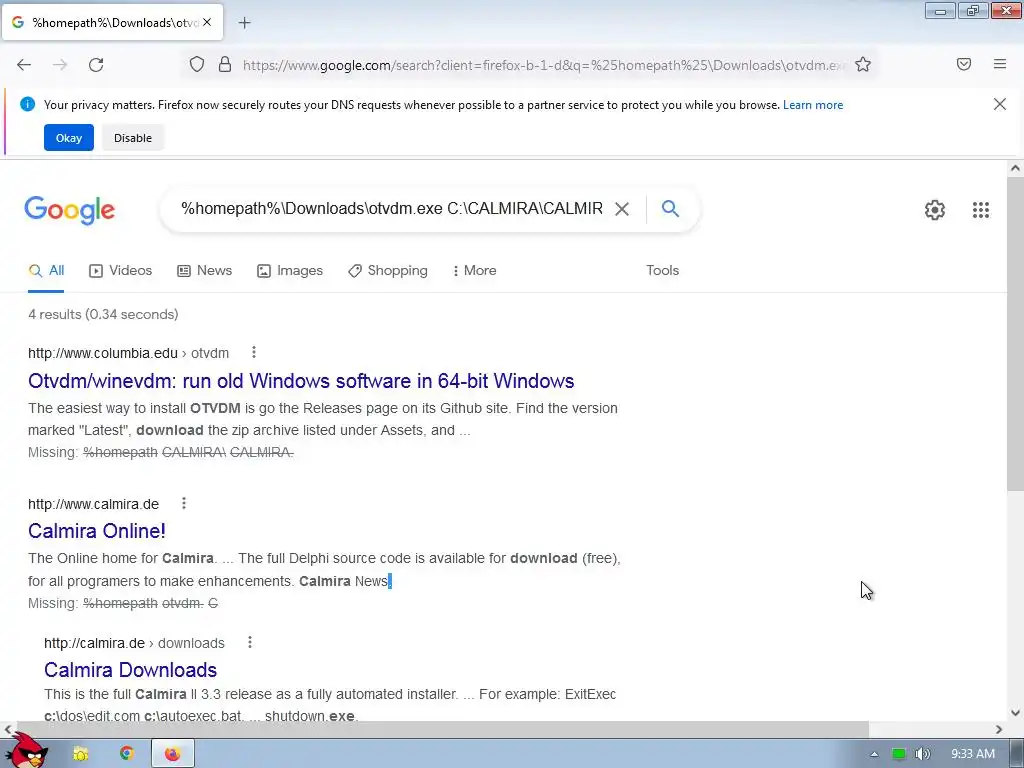This screenshot has width=1024, height=768.
Task: Open the Angry Birds start button
Action: [27, 751]
